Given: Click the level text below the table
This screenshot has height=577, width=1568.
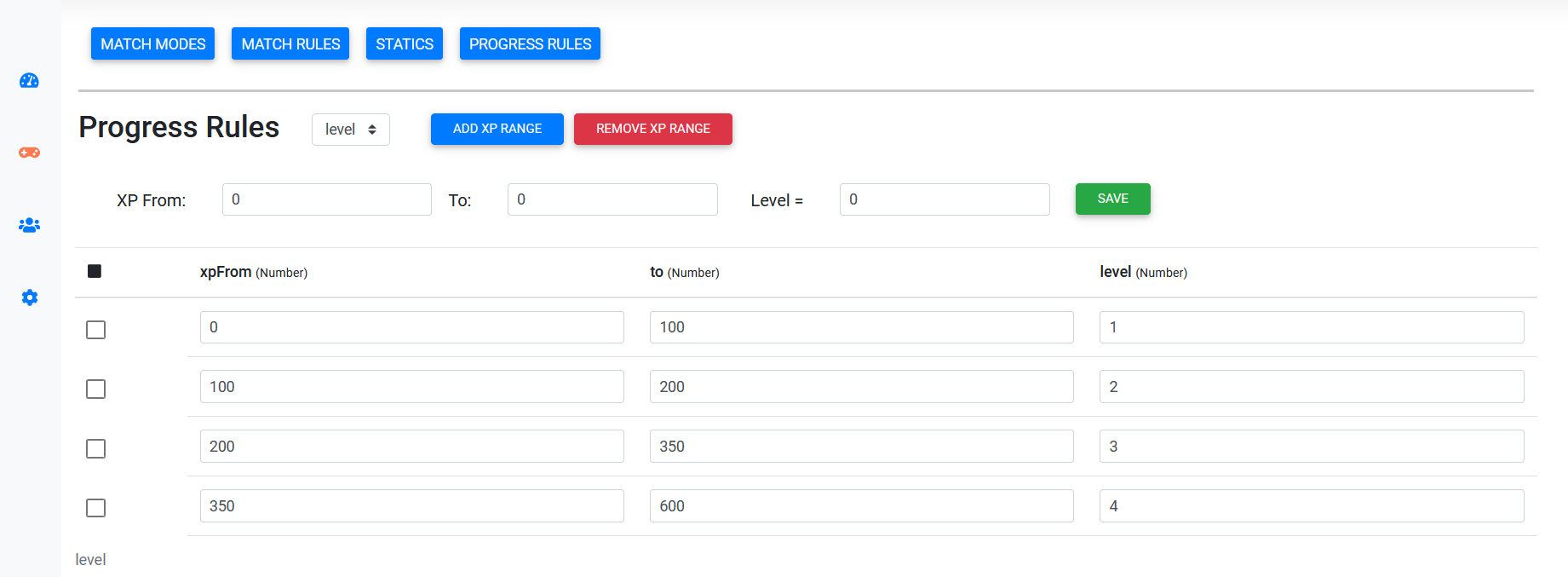Looking at the screenshot, I should [90, 560].
